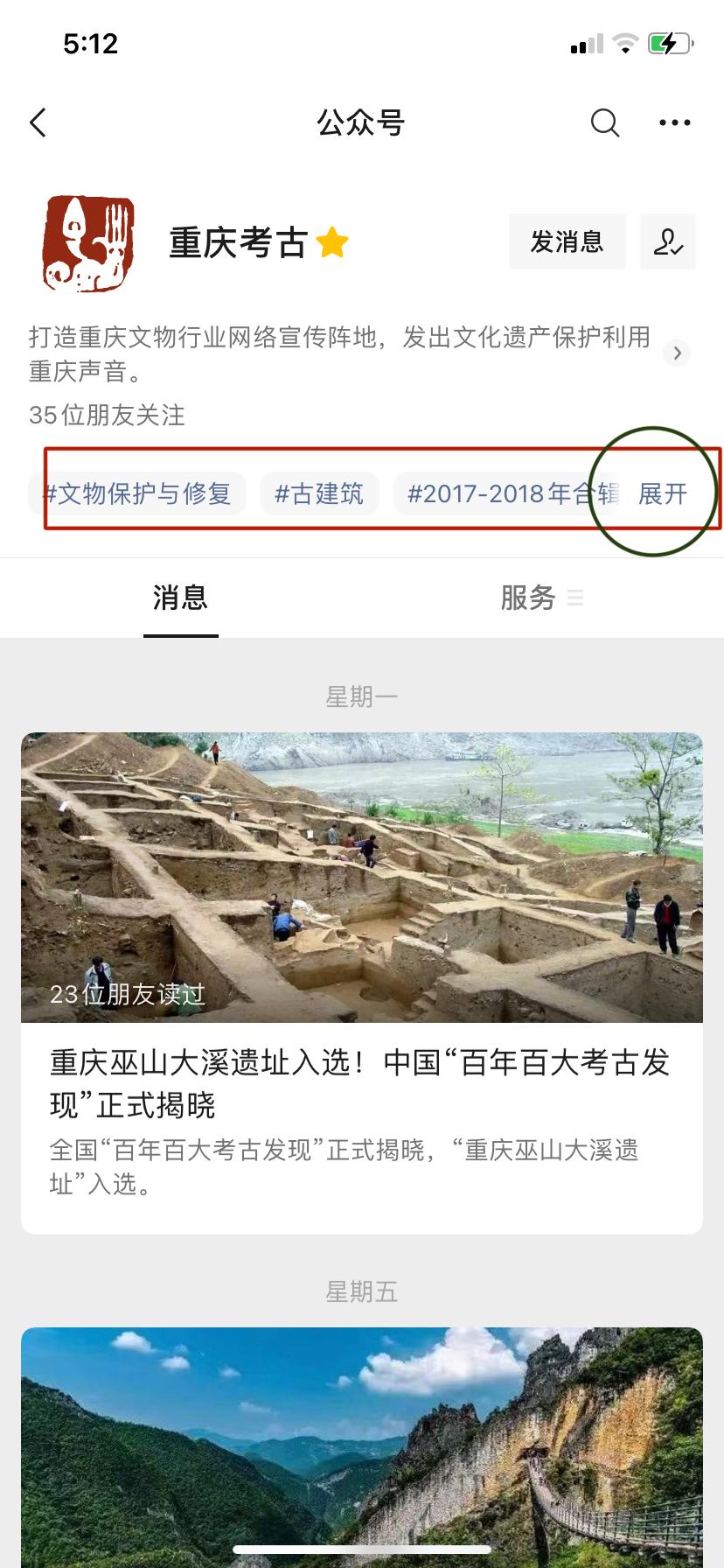Switch to the 服务 tab
Screen dimensions: 724x1568
[528, 598]
